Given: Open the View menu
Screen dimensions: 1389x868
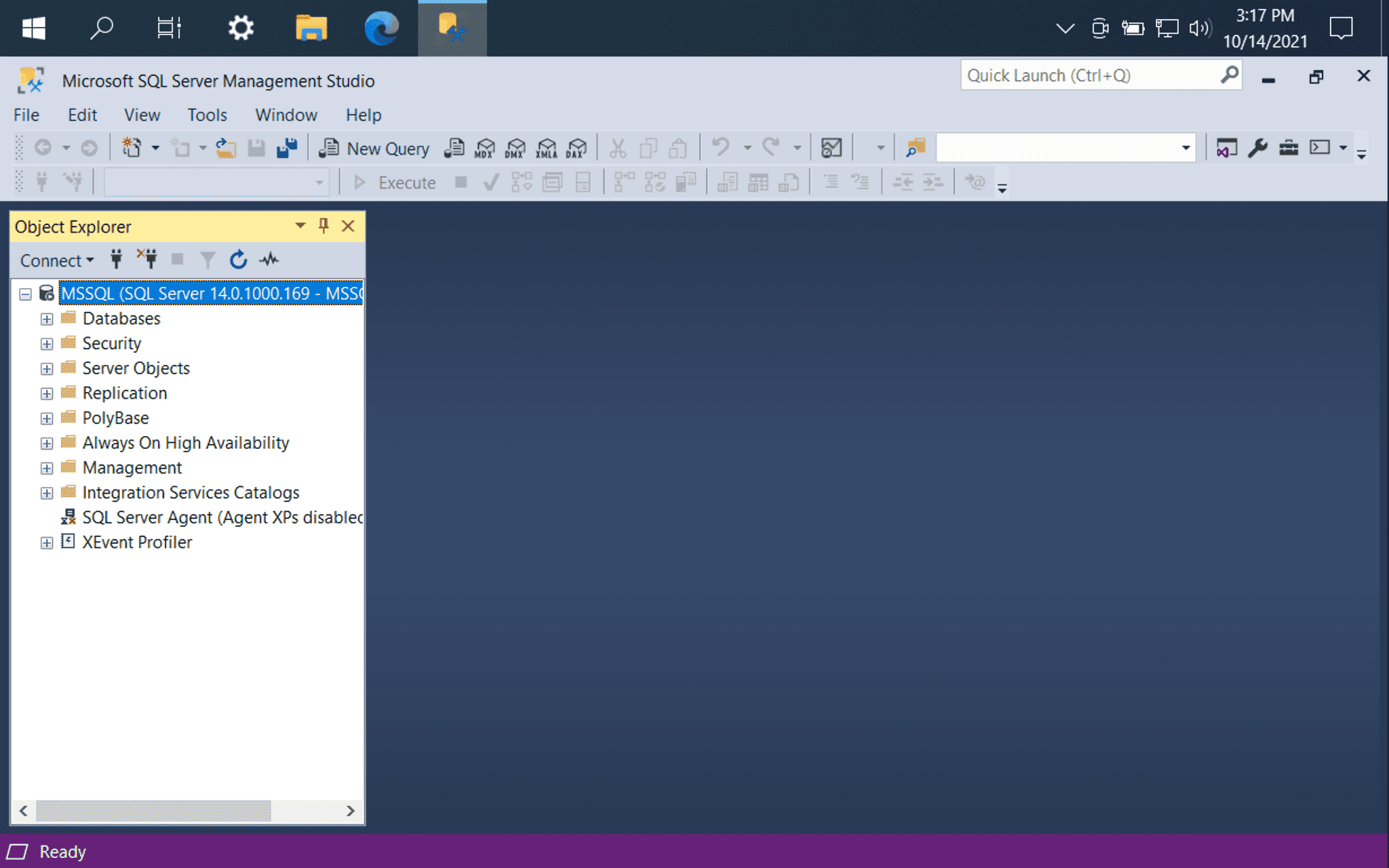Looking at the screenshot, I should [x=142, y=115].
